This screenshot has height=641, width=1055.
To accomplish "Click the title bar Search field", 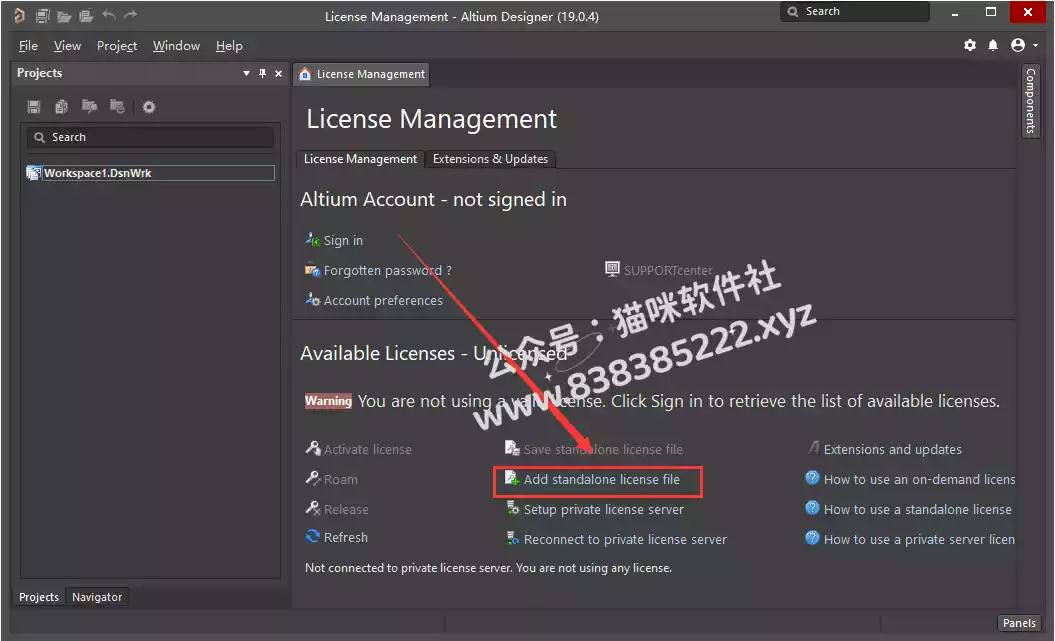I will click(854, 11).
